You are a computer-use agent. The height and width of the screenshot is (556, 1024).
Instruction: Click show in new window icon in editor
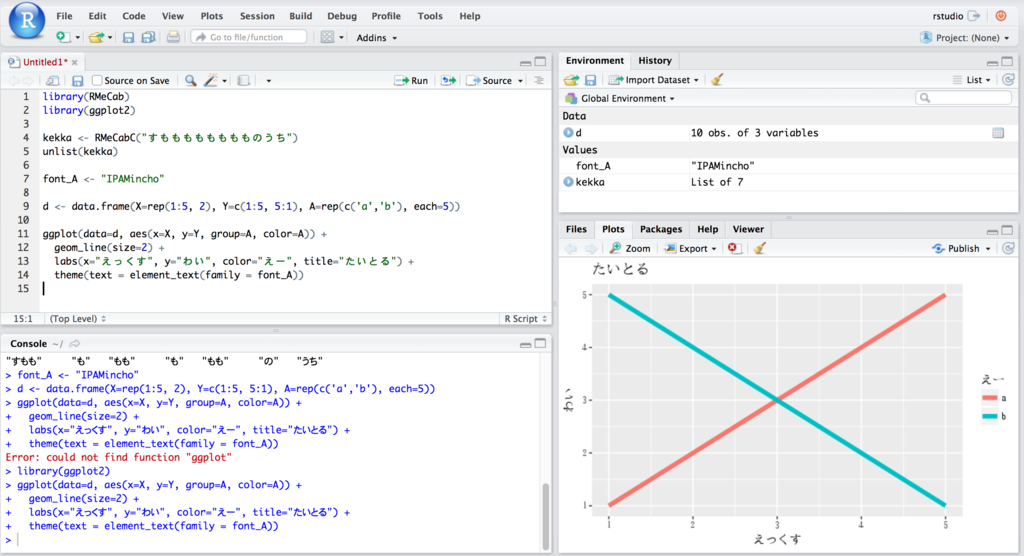tap(52, 80)
